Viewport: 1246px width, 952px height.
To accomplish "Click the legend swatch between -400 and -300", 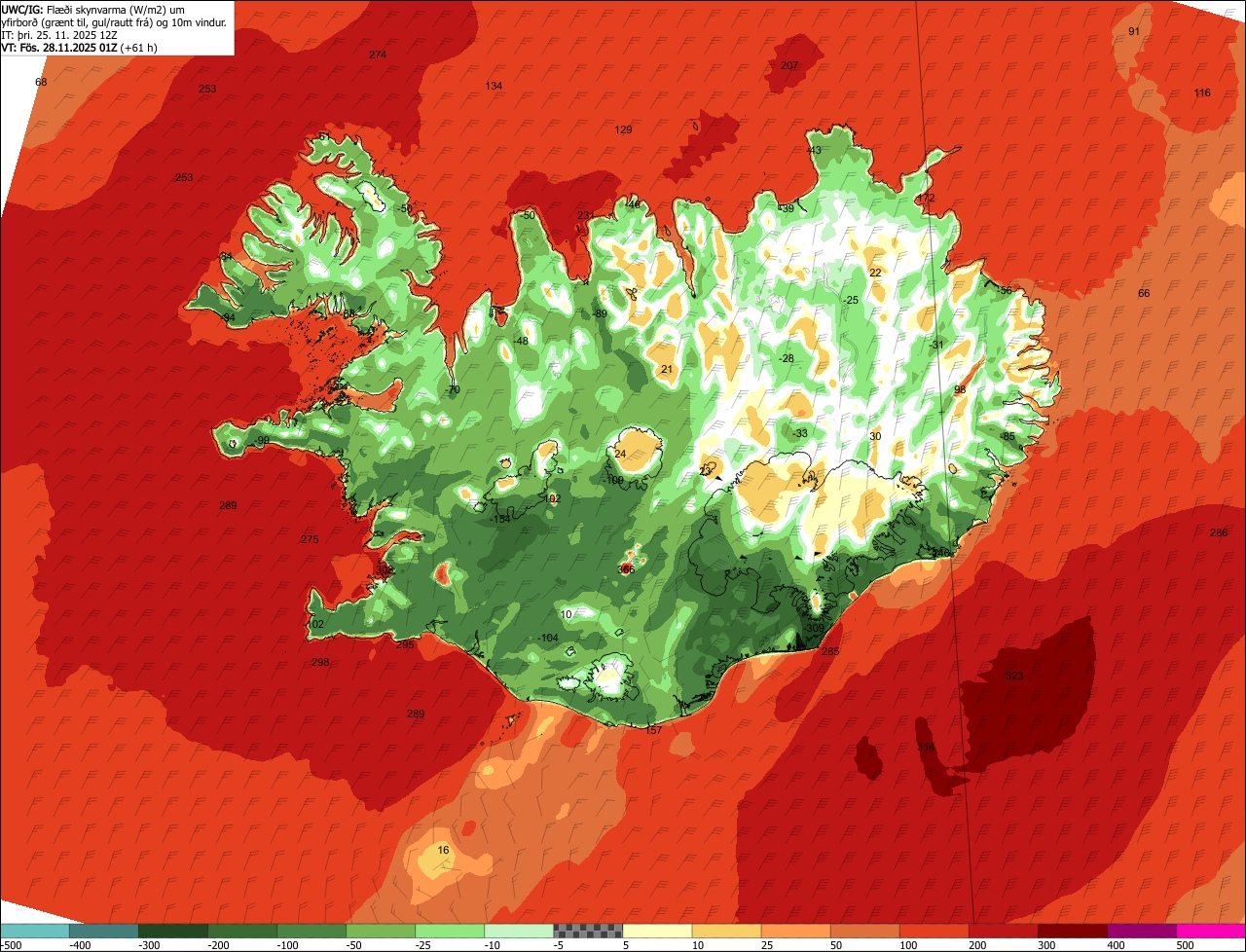I will 103,931.
